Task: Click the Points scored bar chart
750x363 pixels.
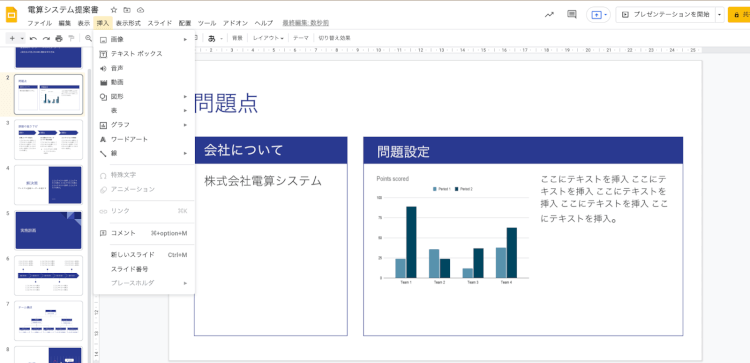Action: point(452,231)
